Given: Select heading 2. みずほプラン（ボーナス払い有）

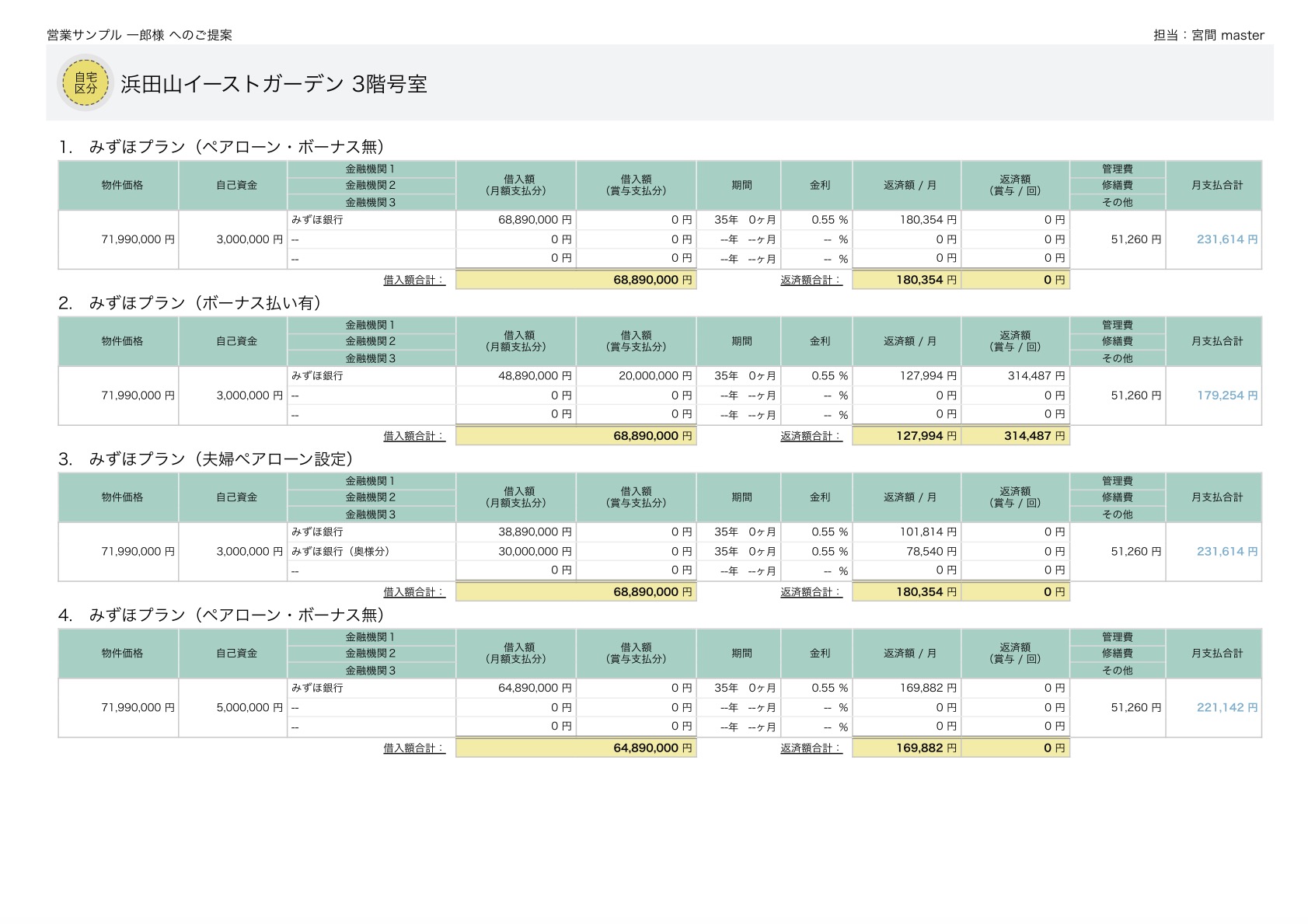Looking at the screenshot, I should pos(190,303).
